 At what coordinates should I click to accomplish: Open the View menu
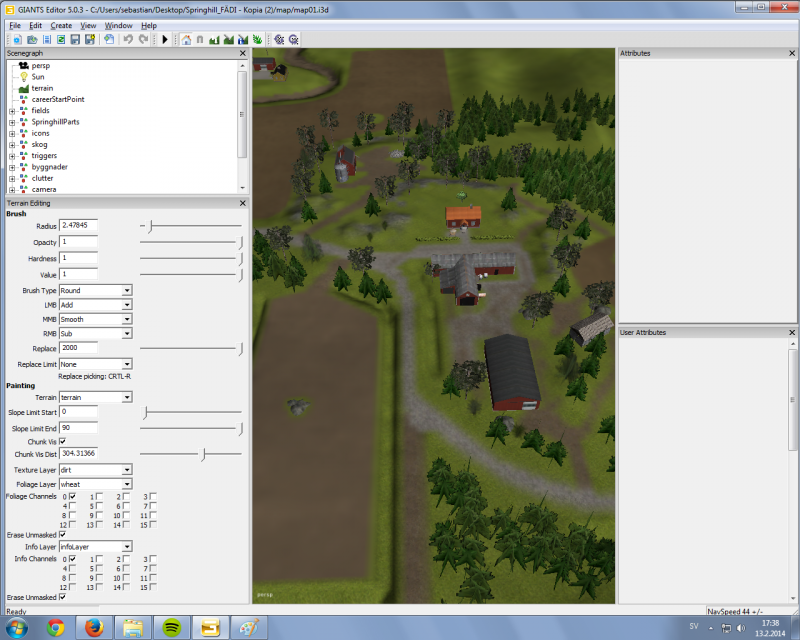[x=88, y=26]
